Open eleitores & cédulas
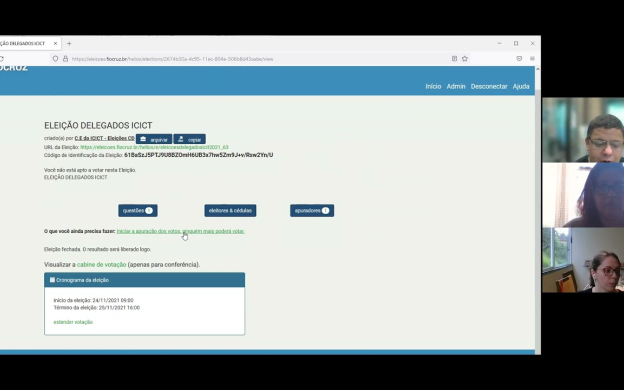The height and width of the screenshot is (390, 624). click(230, 211)
